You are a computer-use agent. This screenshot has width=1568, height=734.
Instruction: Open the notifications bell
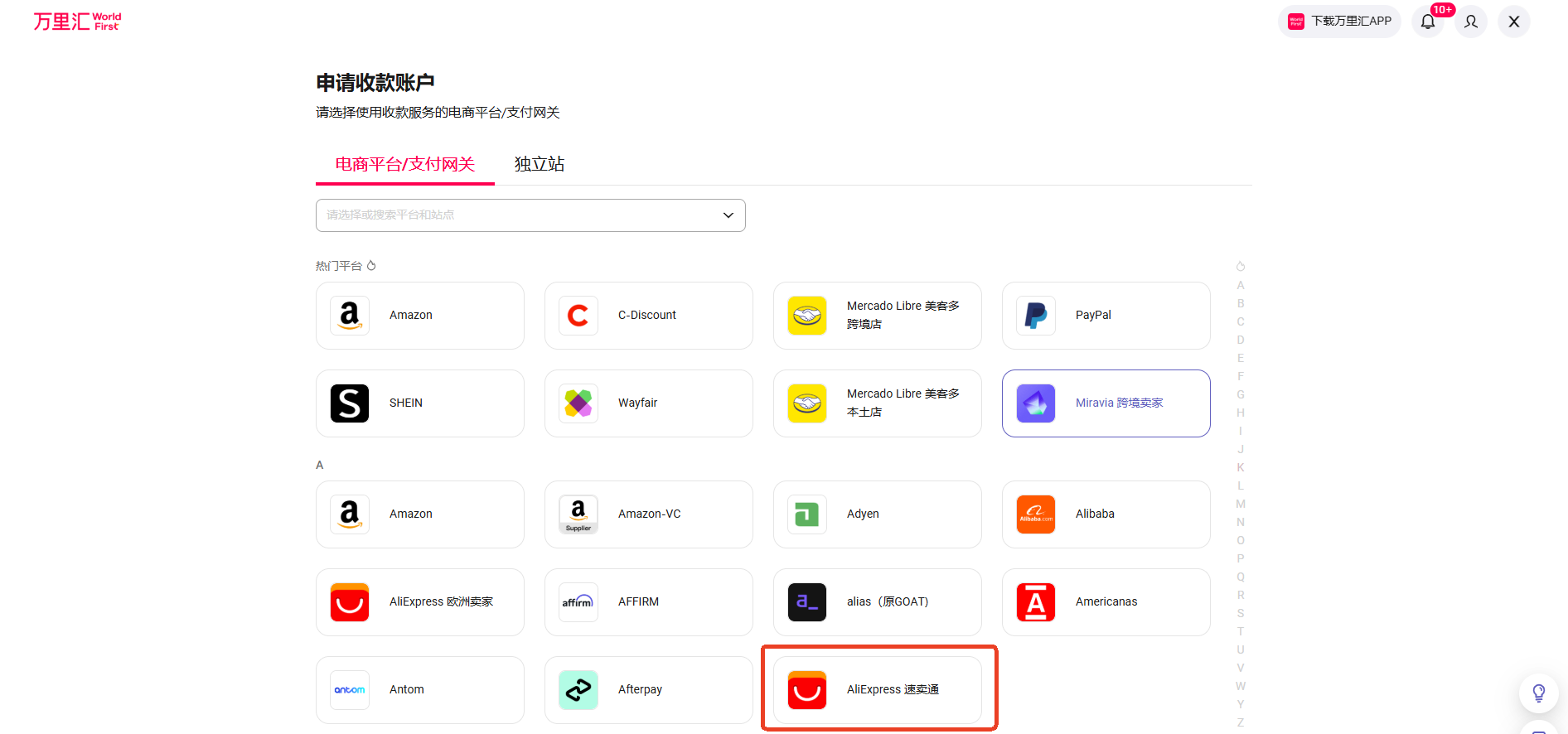[1428, 22]
